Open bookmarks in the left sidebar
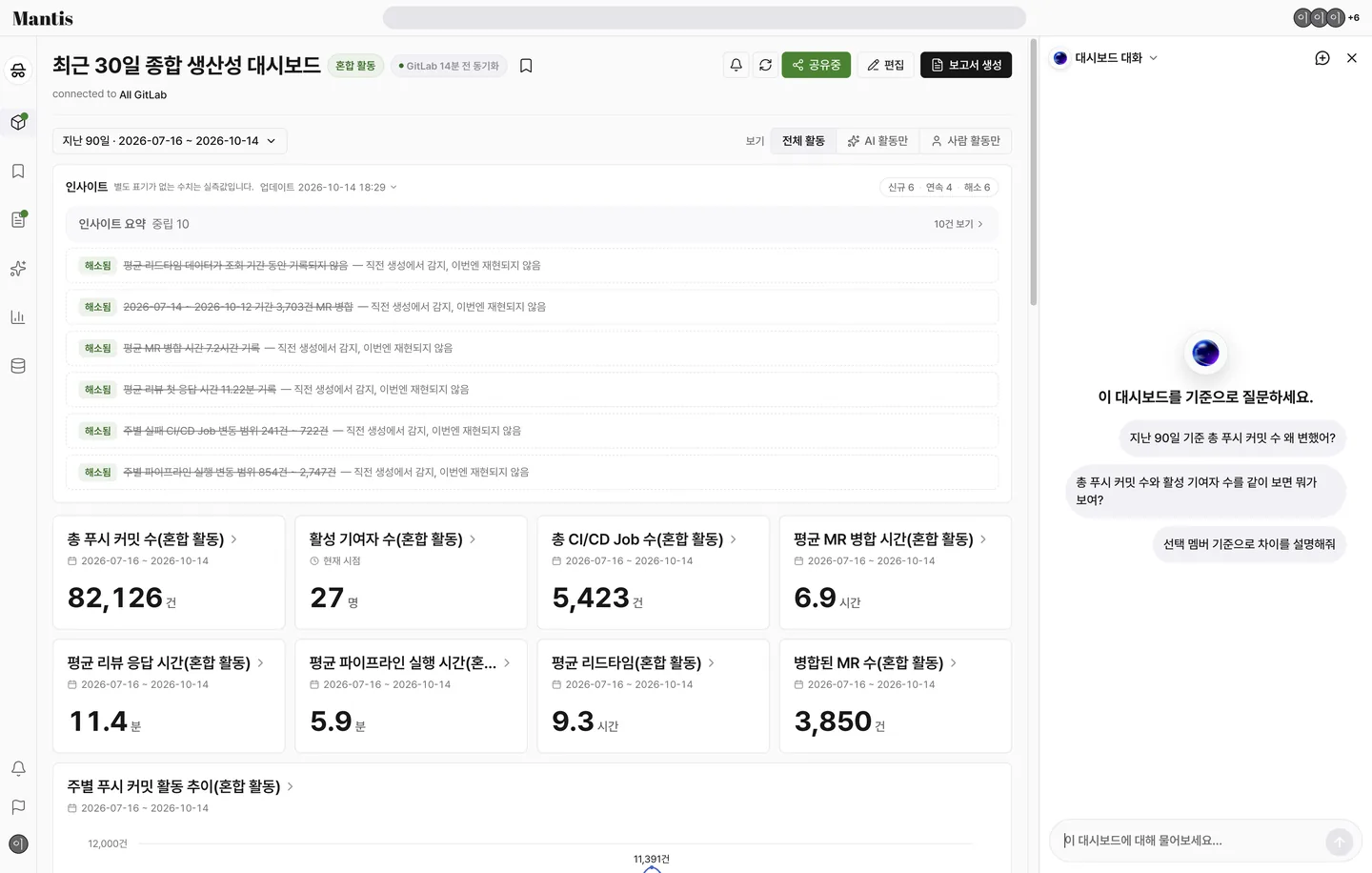 tap(18, 171)
